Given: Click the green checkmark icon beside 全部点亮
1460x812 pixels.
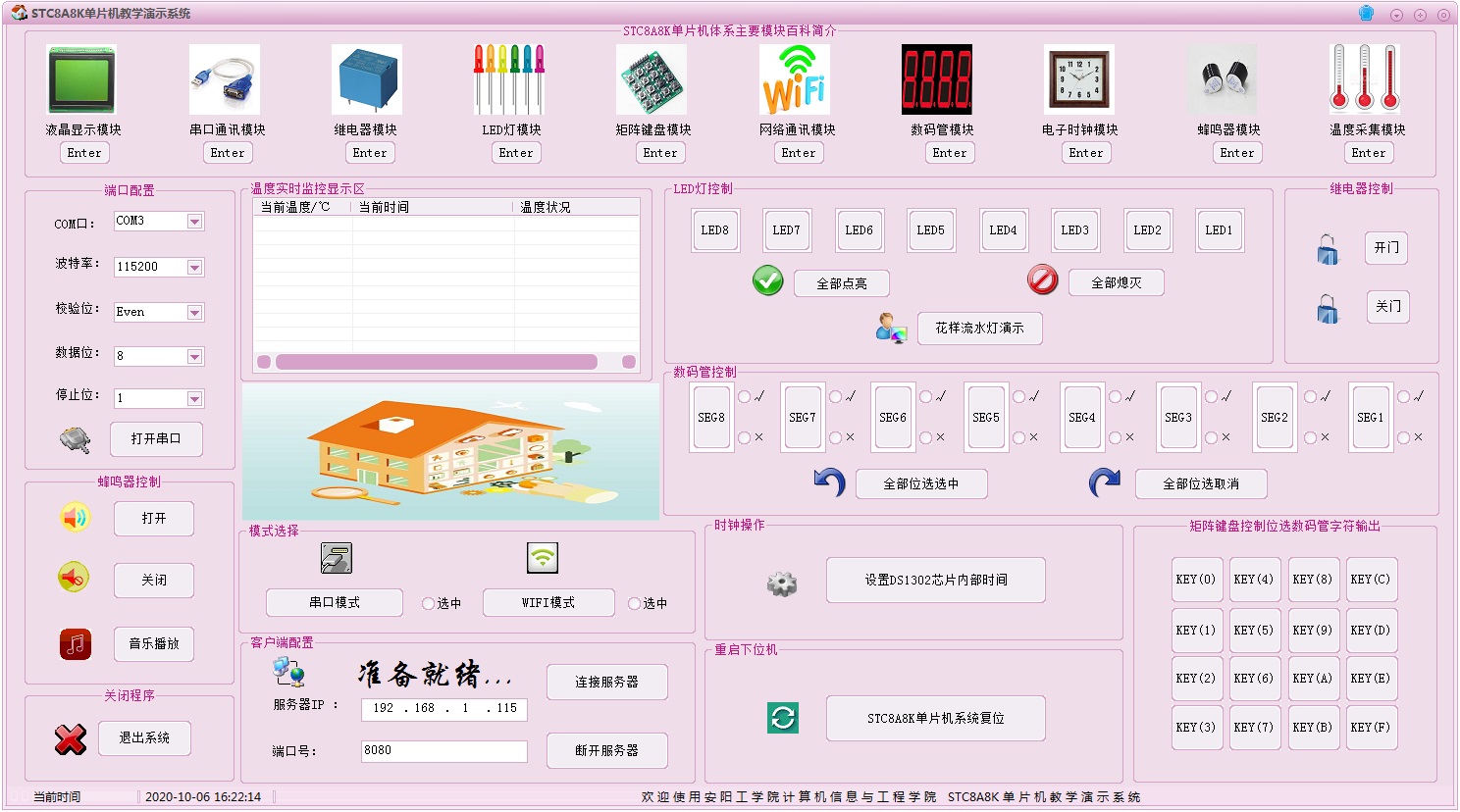Looking at the screenshot, I should pyautogui.click(x=768, y=280).
